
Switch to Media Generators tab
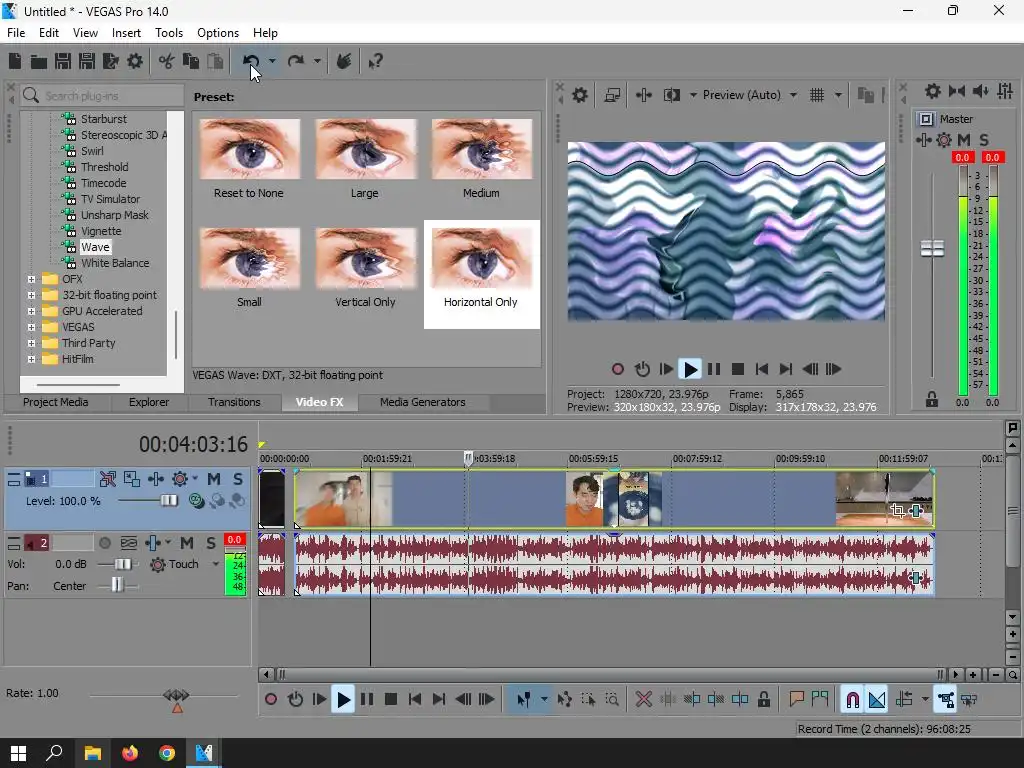point(423,402)
